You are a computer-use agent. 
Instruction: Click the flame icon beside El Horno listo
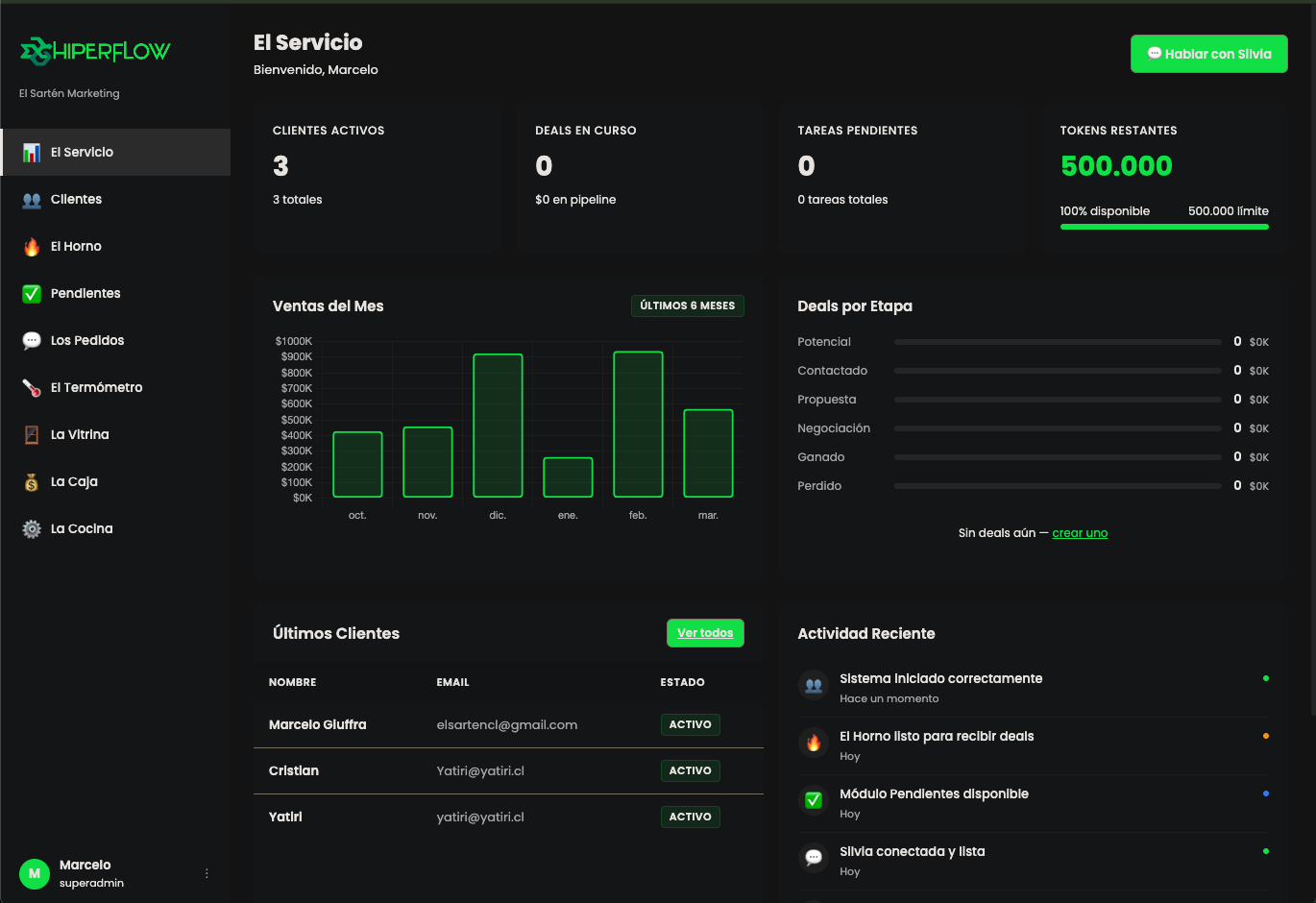click(x=814, y=743)
